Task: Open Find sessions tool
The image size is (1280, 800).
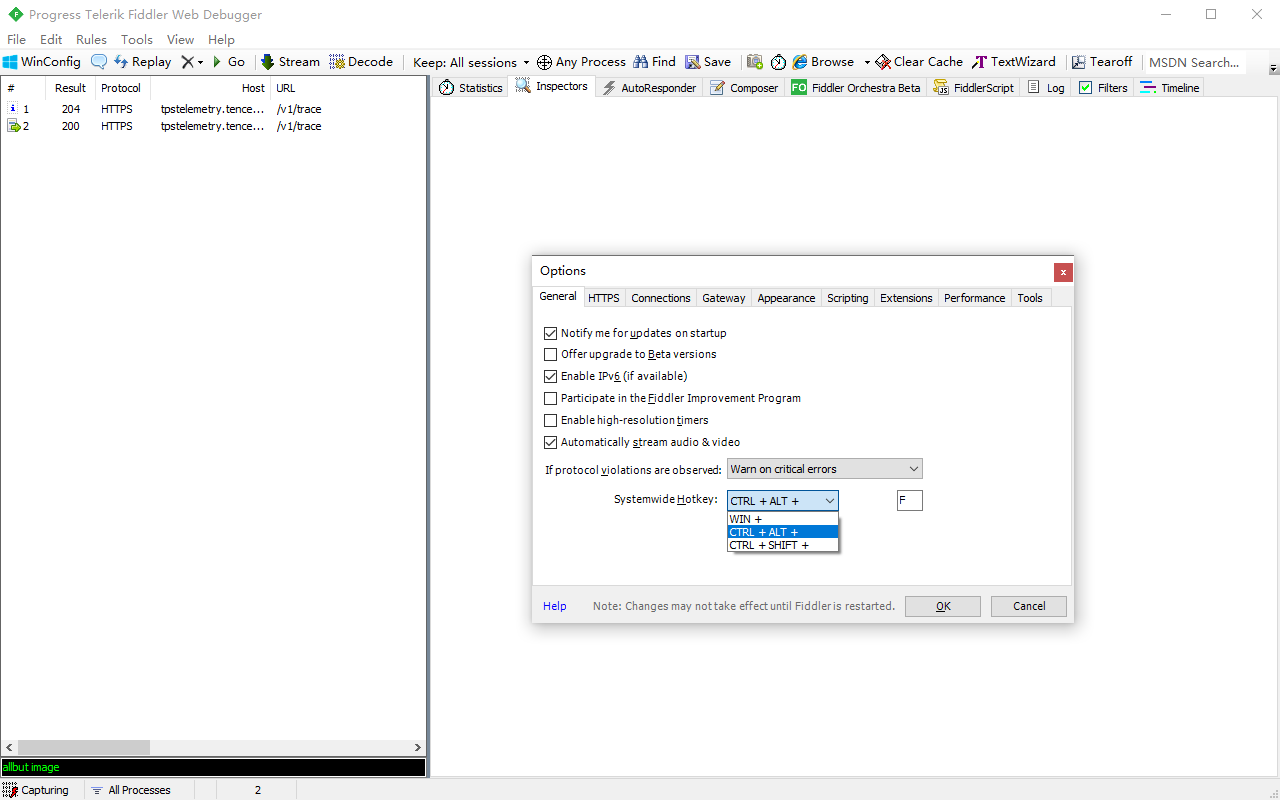Action: (x=654, y=62)
